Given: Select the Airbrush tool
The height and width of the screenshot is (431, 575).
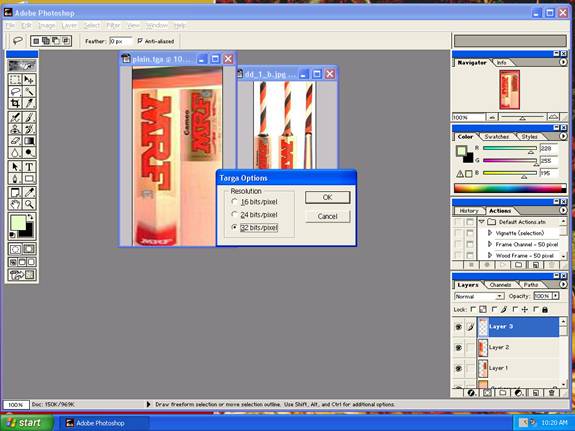Looking at the screenshot, I should point(15,117).
